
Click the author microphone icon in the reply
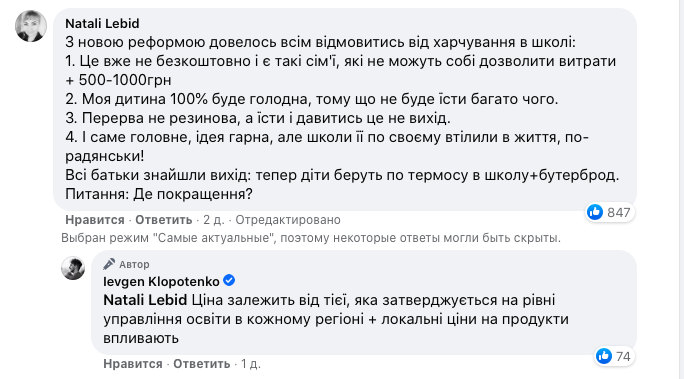(109, 264)
